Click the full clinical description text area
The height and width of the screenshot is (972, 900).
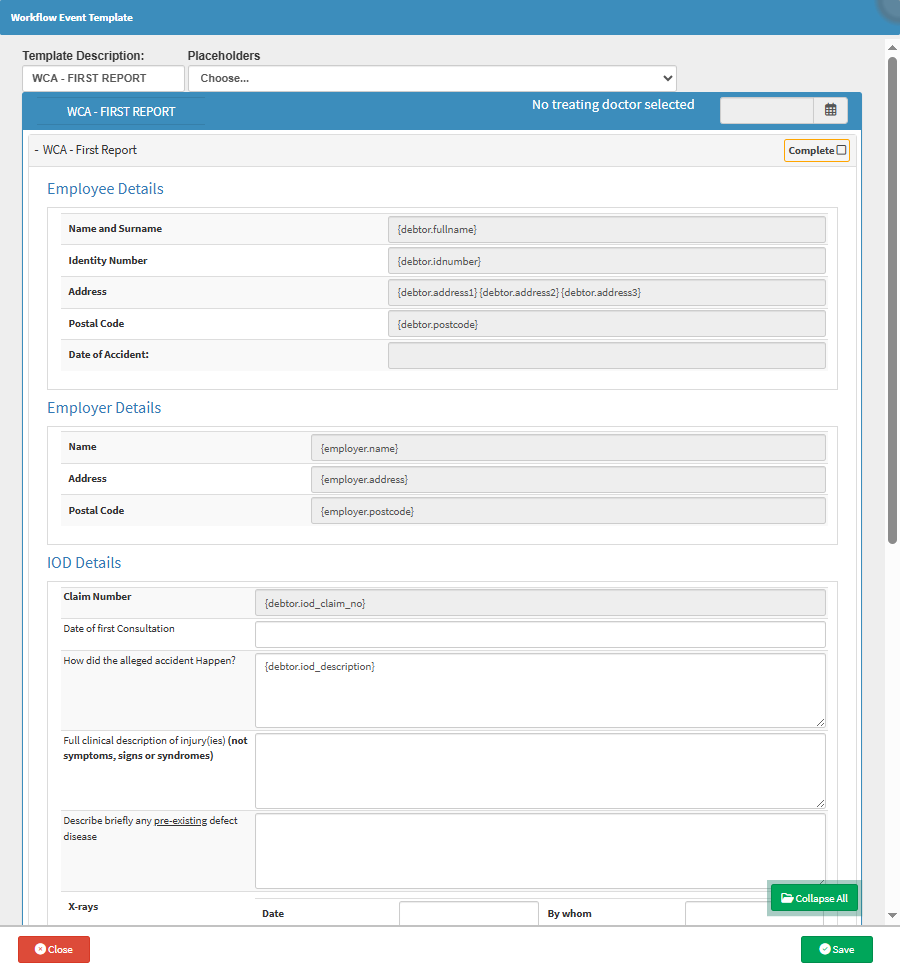(x=540, y=770)
